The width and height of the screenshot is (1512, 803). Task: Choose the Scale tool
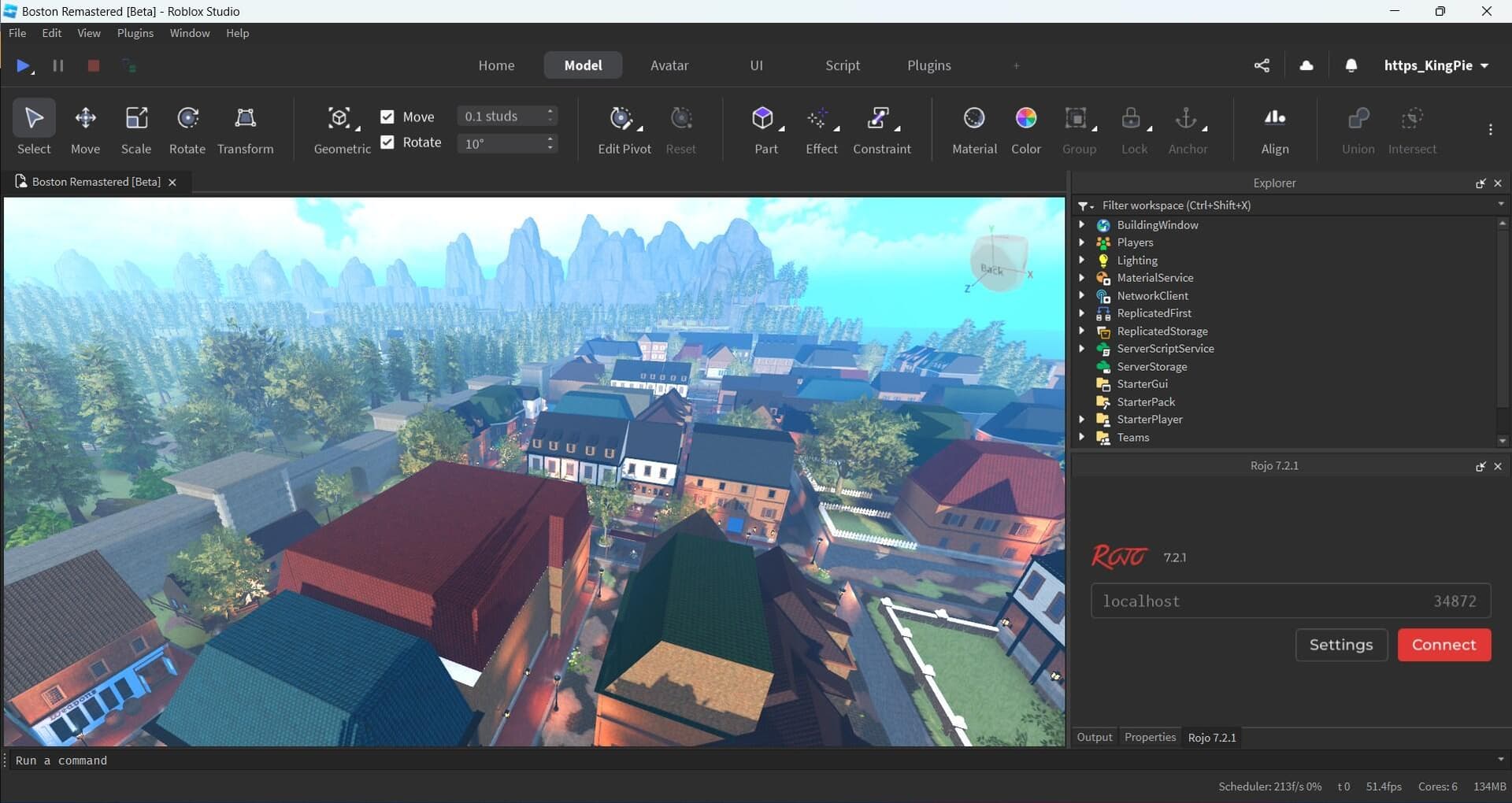click(136, 128)
